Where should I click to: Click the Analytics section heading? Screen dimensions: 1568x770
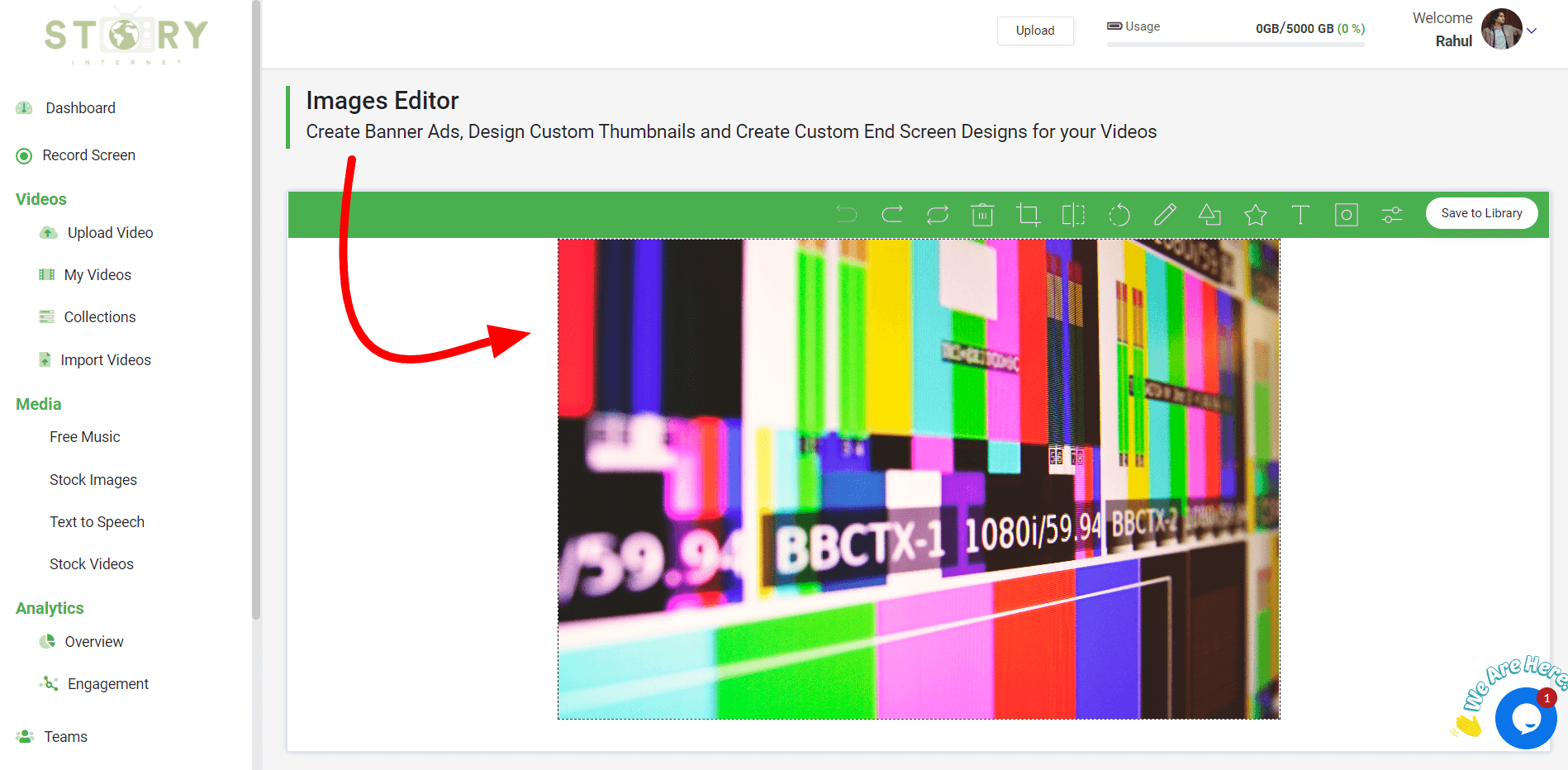(x=50, y=608)
